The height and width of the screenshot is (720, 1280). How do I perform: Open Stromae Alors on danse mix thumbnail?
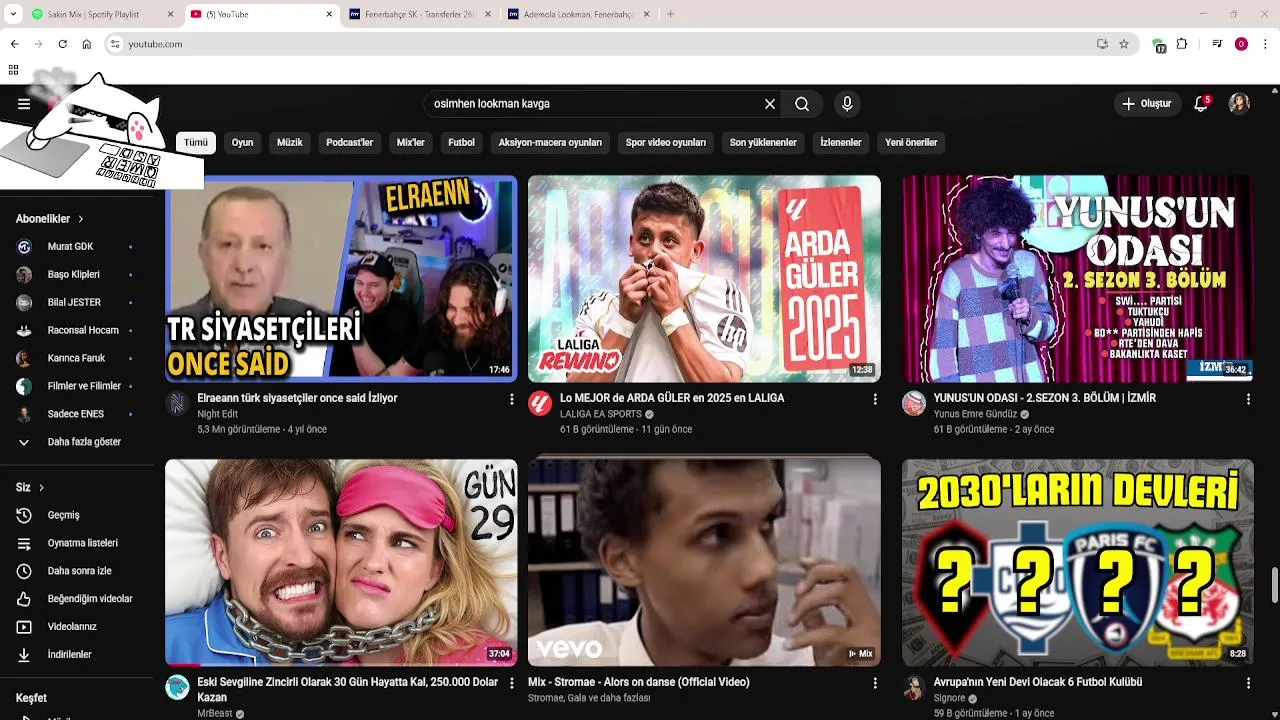click(704, 562)
